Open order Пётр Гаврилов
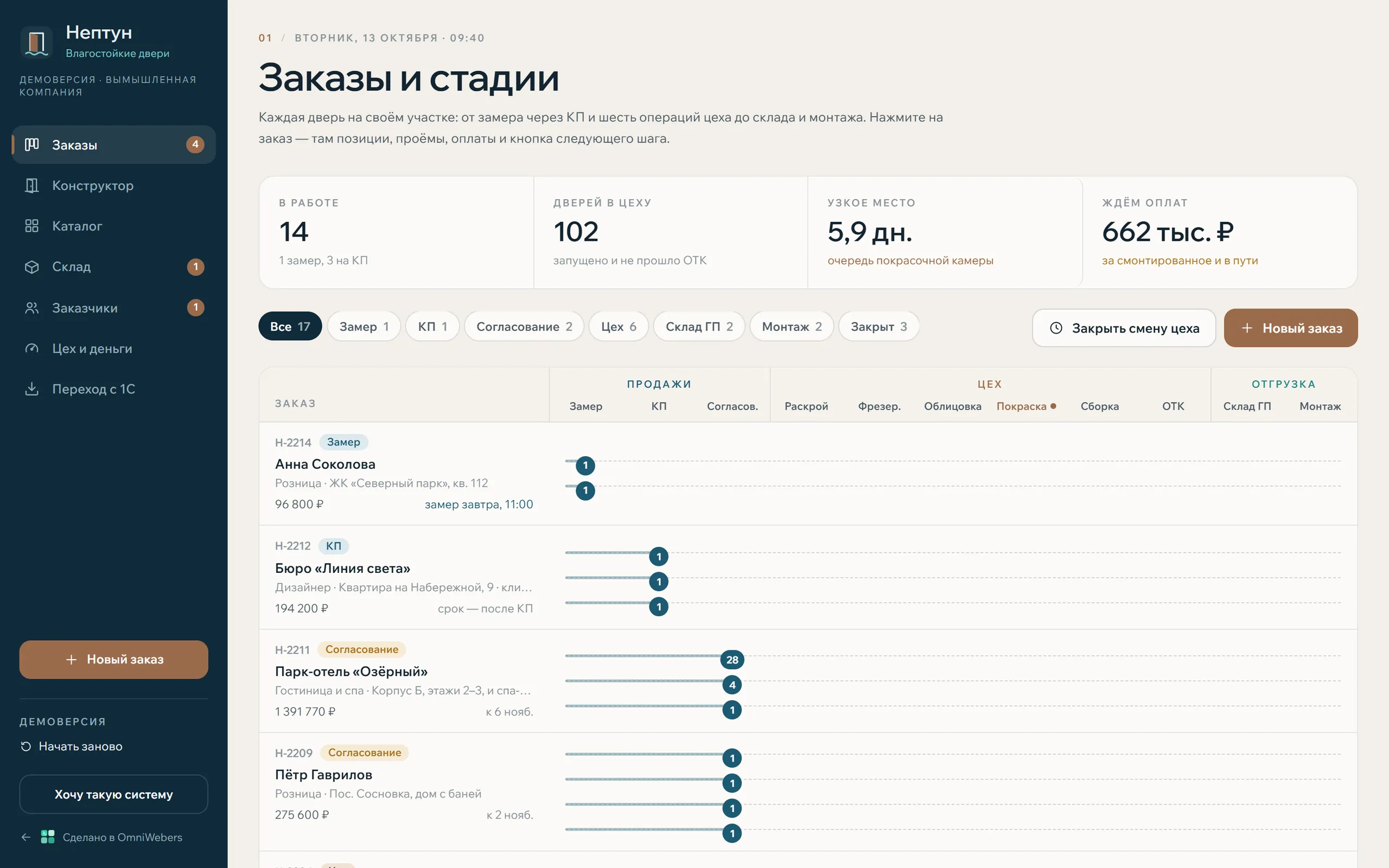Screen dimensions: 1389x868 324,775
